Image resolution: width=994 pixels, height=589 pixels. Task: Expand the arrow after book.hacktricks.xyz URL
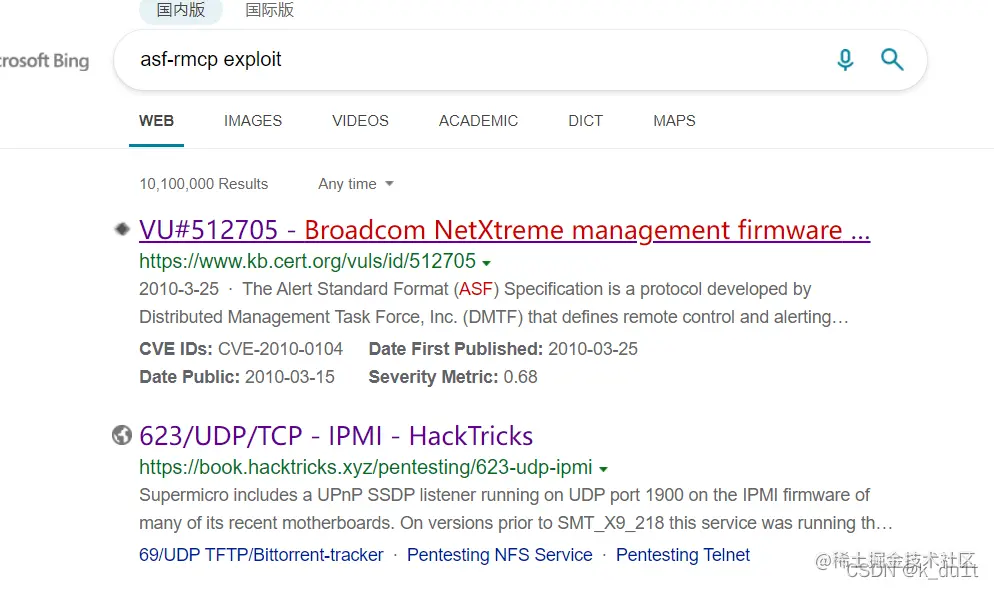pos(604,469)
